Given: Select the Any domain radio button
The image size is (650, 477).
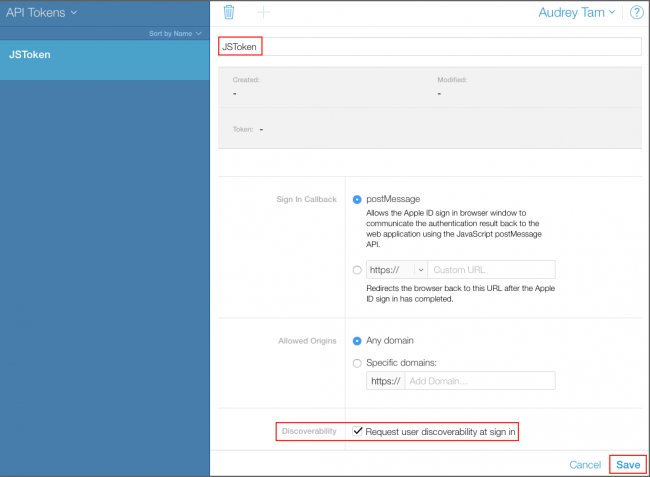Looking at the screenshot, I should click(x=357, y=341).
